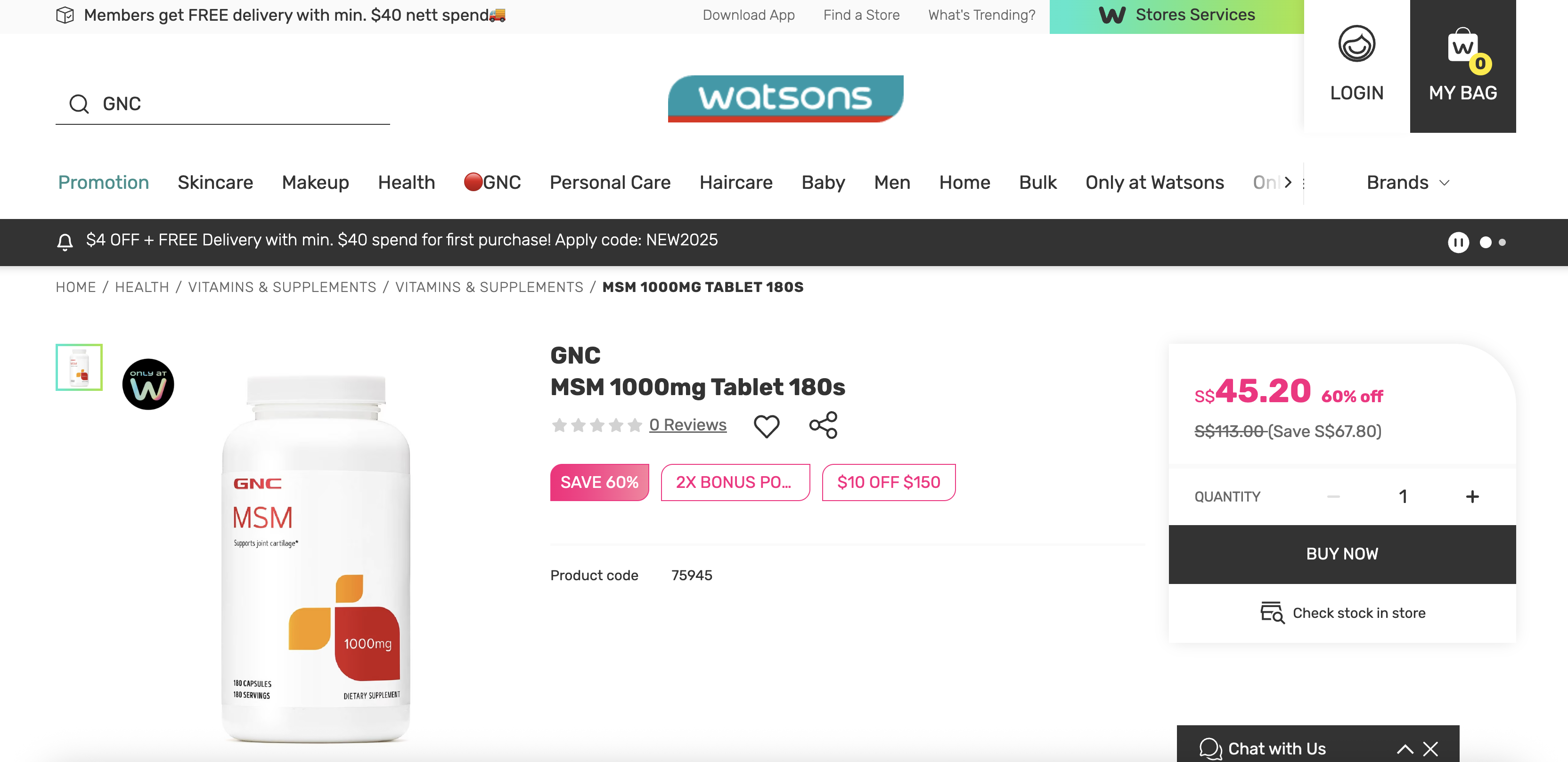Open the 0 Reviews link

(x=688, y=425)
